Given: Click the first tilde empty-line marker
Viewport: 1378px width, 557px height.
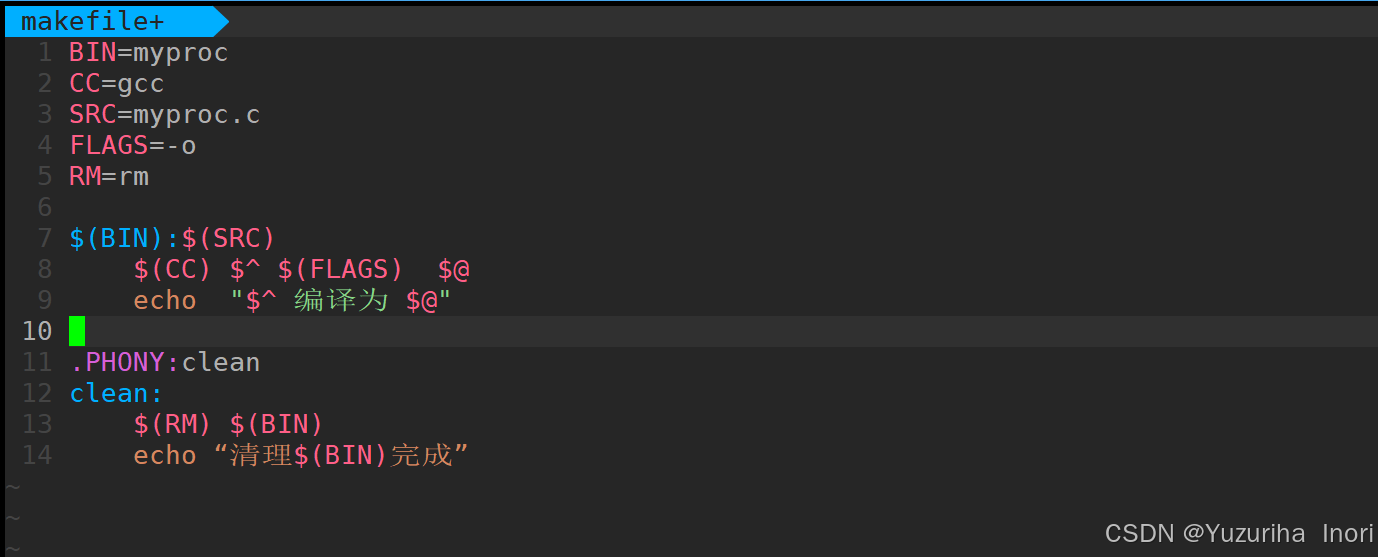Looking at the screenshot, I should tap(12, 487).
